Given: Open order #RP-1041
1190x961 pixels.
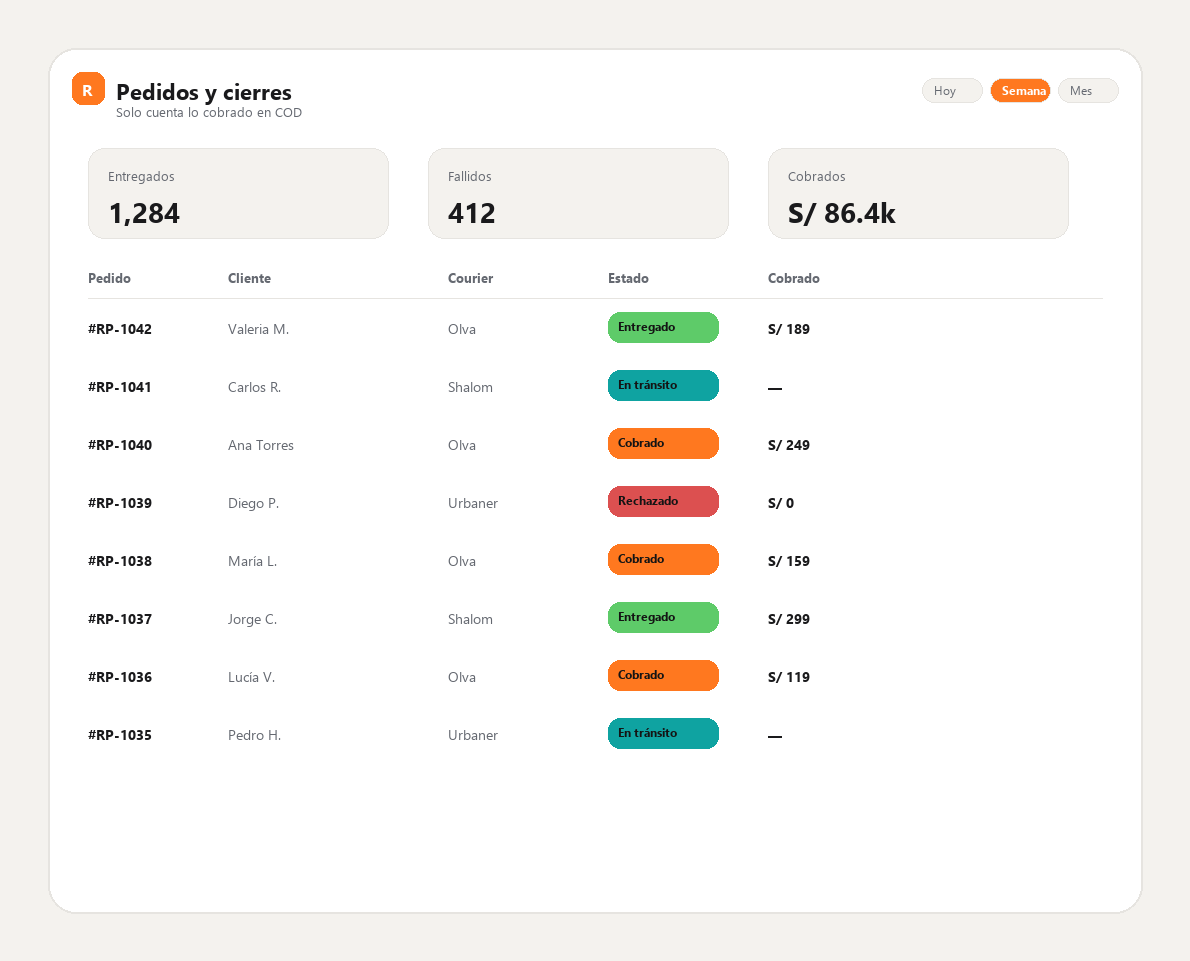Looking at the screenshot, I should (x=120, y=387).
